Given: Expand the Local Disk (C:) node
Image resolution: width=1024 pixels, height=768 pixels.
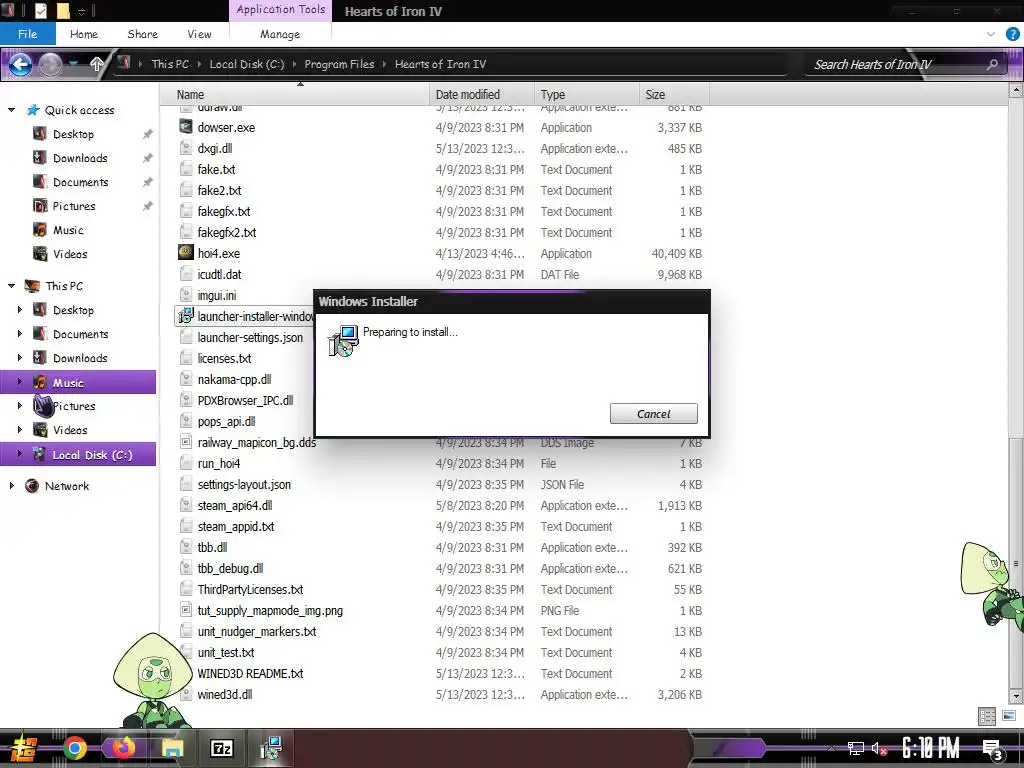Looking at the screenshot, I should click(20, 455).
